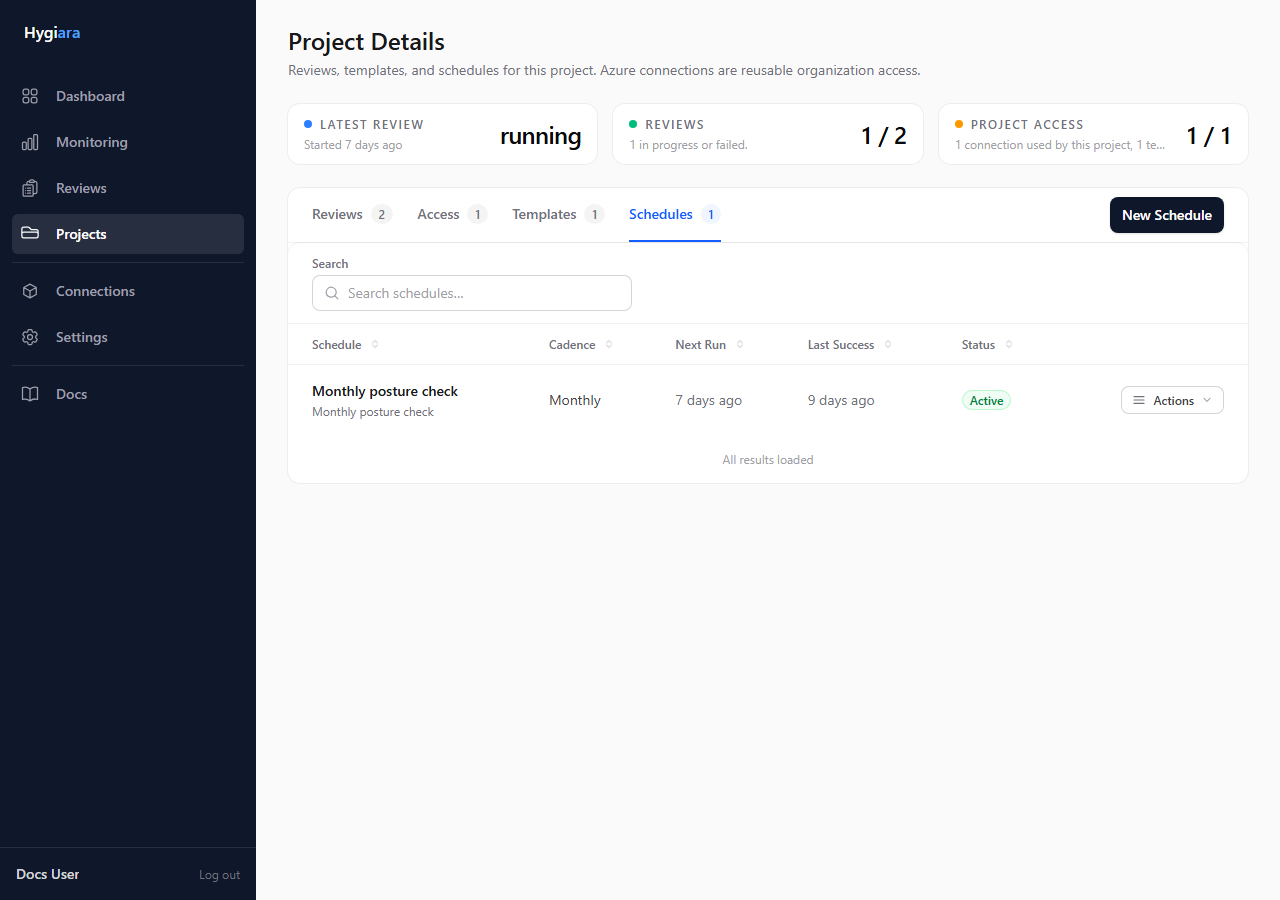Click the hamburger icon in Actions button
Screen dimensions: 1280x900
tap(1139, 400)
